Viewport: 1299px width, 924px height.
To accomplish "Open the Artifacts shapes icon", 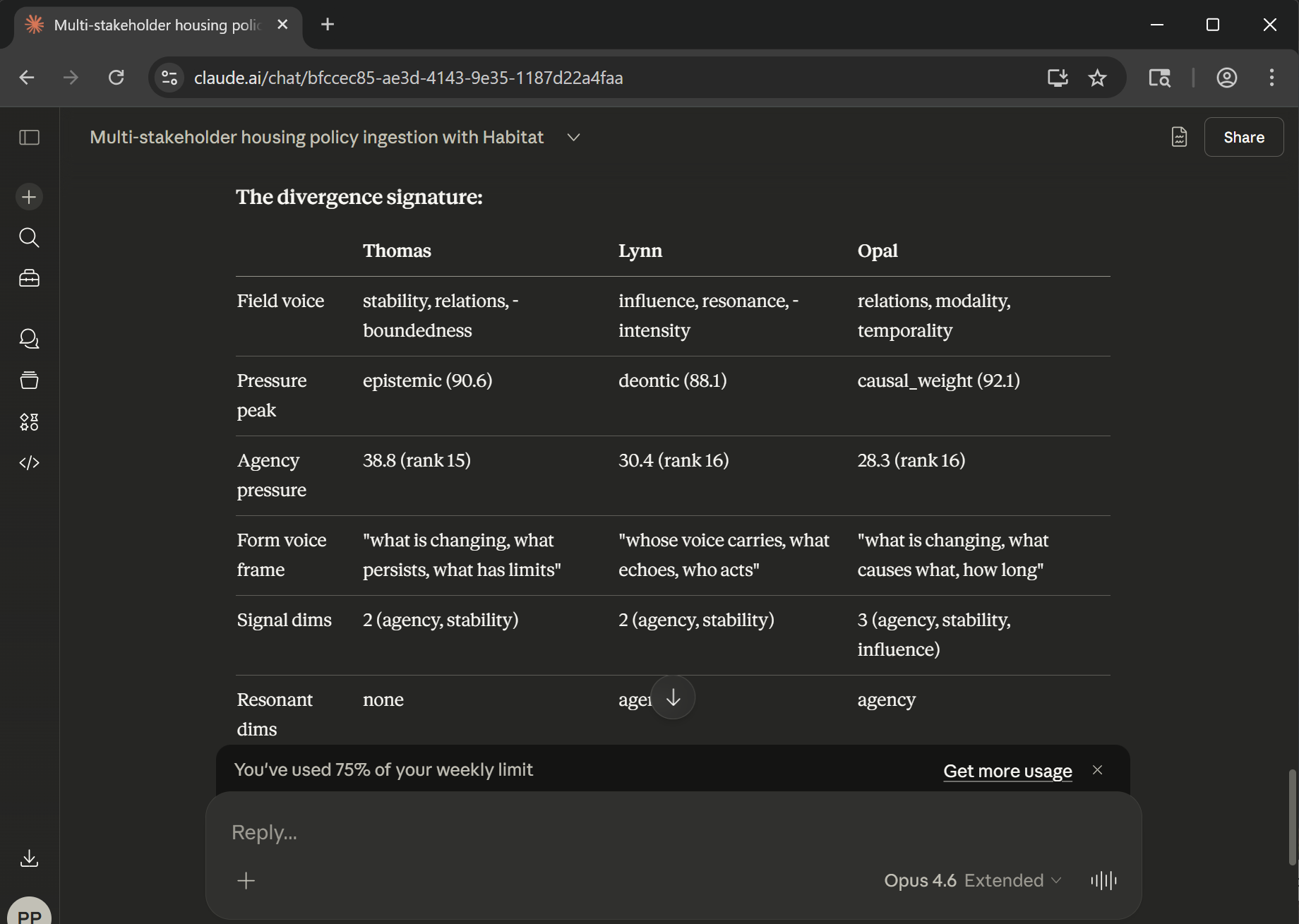I will point(29,422).
